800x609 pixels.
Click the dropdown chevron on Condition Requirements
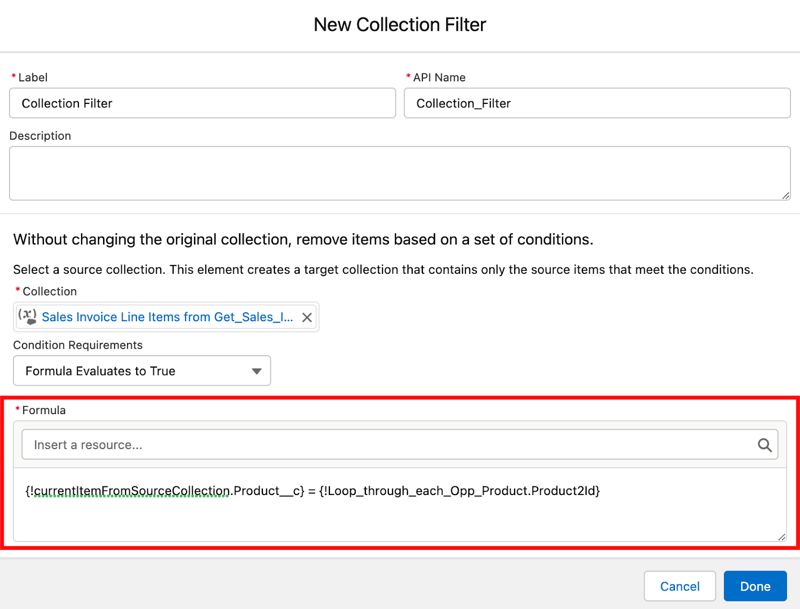click(256, 370)
